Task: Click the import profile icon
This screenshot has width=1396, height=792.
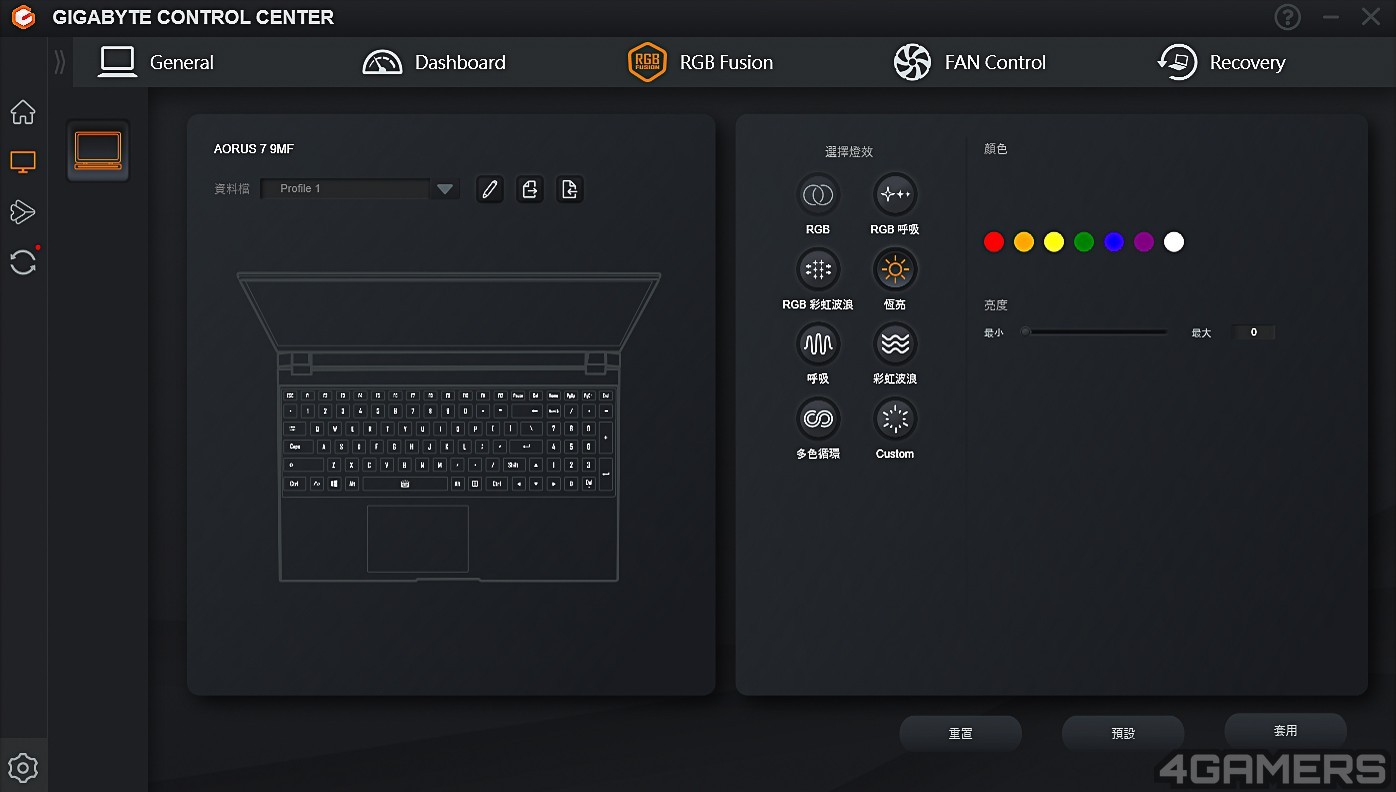Action: (570, 189)
